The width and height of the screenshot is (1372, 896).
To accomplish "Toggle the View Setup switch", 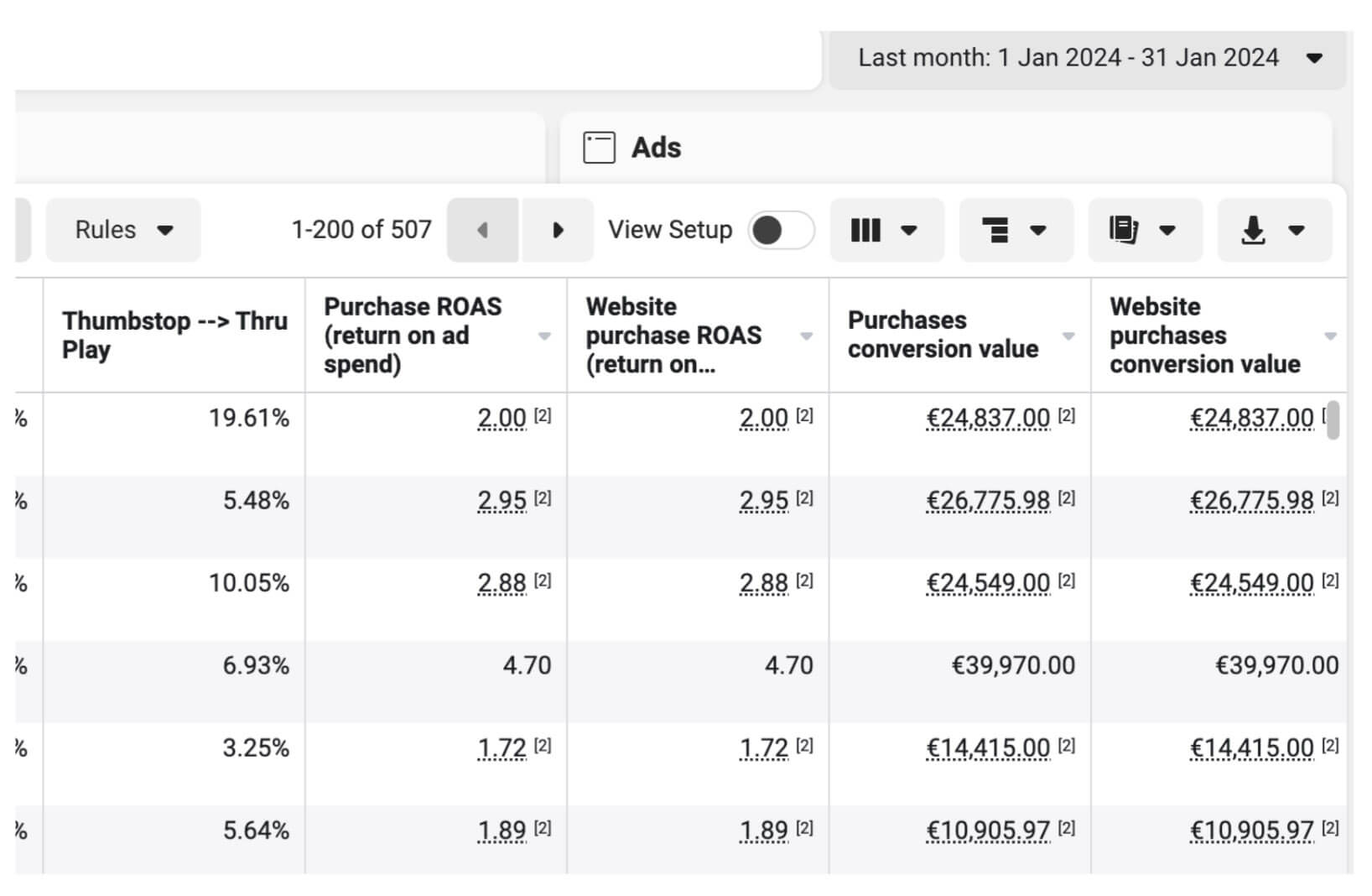I will pos(781,230).
